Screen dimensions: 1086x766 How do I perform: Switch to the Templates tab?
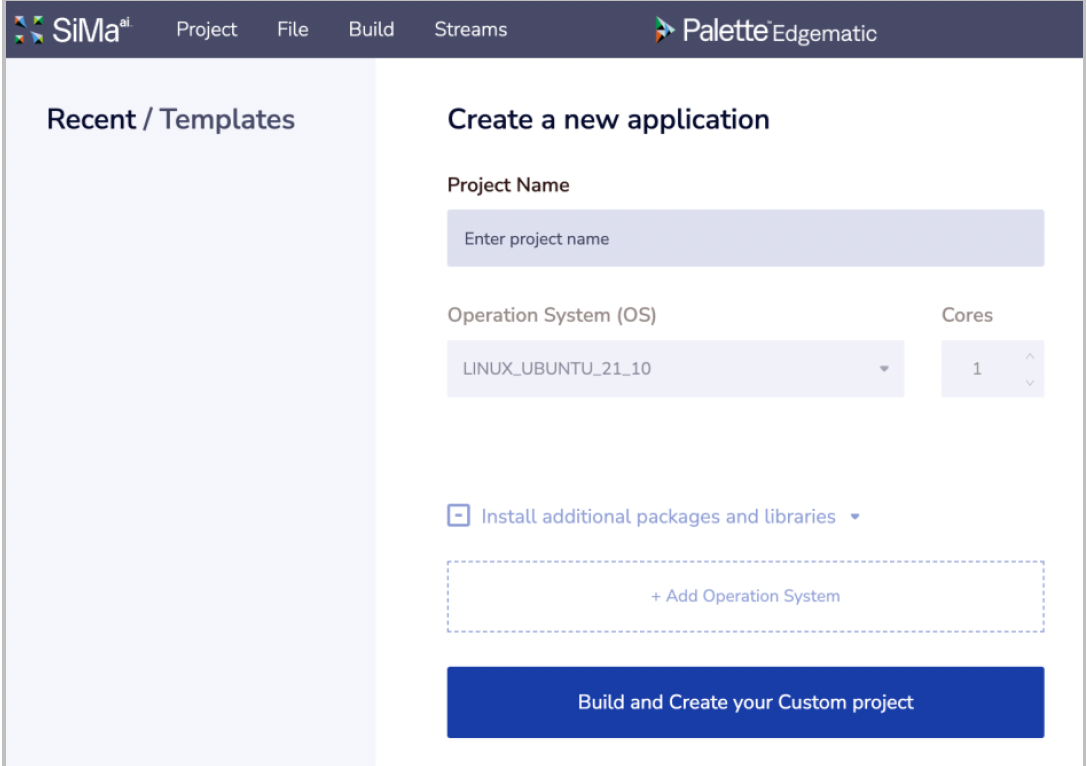[x=228, y=120]
